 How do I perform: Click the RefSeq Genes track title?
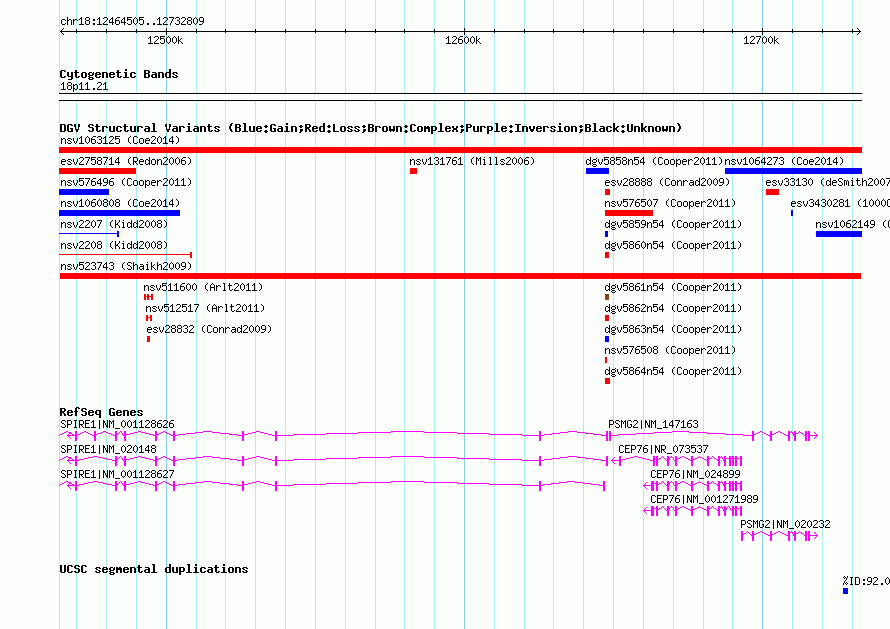[x=101, y=412]
